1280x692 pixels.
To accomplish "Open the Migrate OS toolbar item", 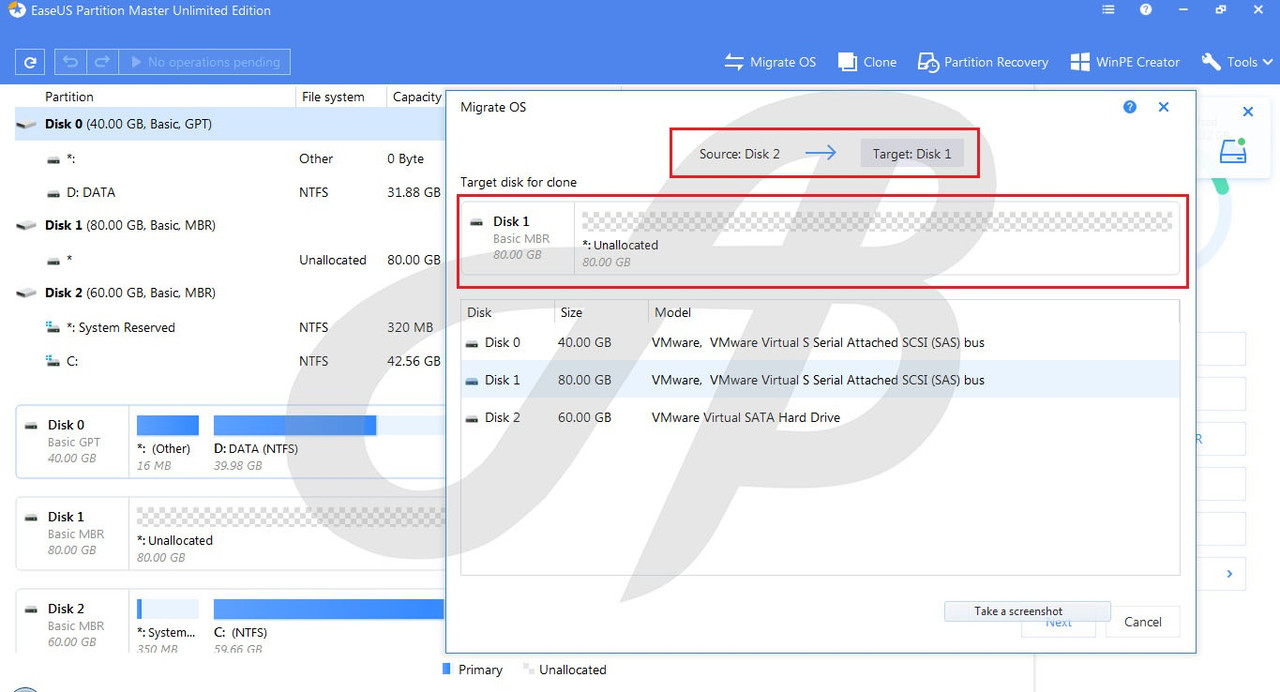I will click(770, 62).
